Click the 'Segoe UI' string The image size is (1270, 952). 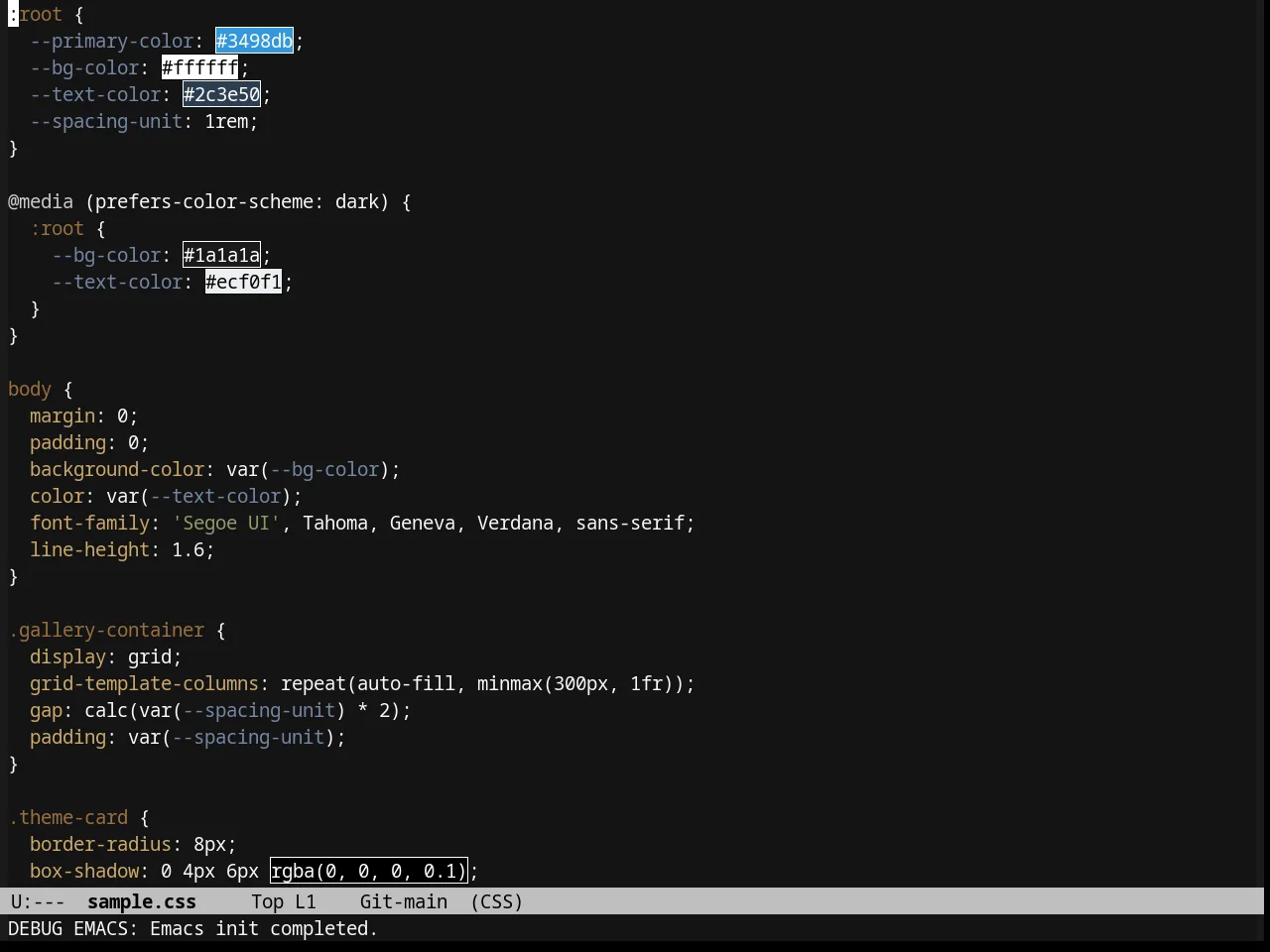click(x=226, y=523)
